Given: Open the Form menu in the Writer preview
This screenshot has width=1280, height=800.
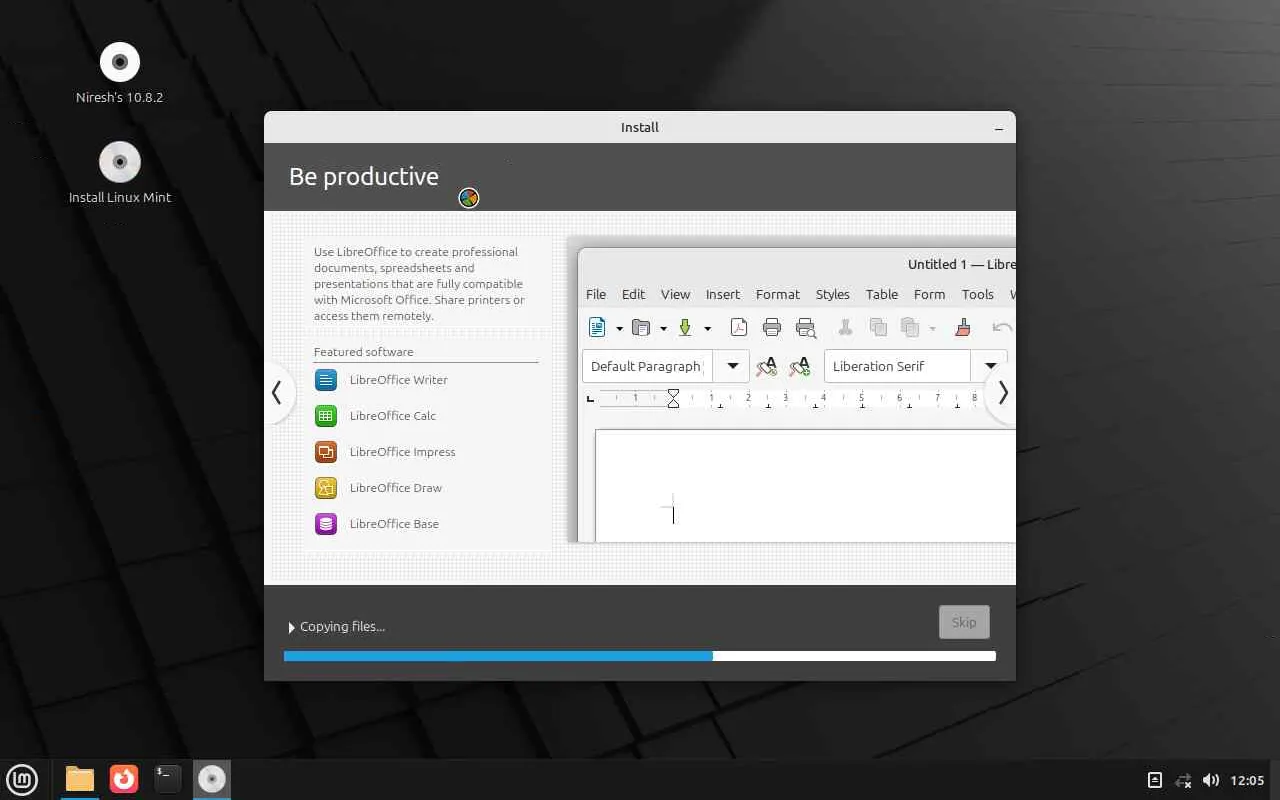Looking at the screenshot, I should pos(929,294).
